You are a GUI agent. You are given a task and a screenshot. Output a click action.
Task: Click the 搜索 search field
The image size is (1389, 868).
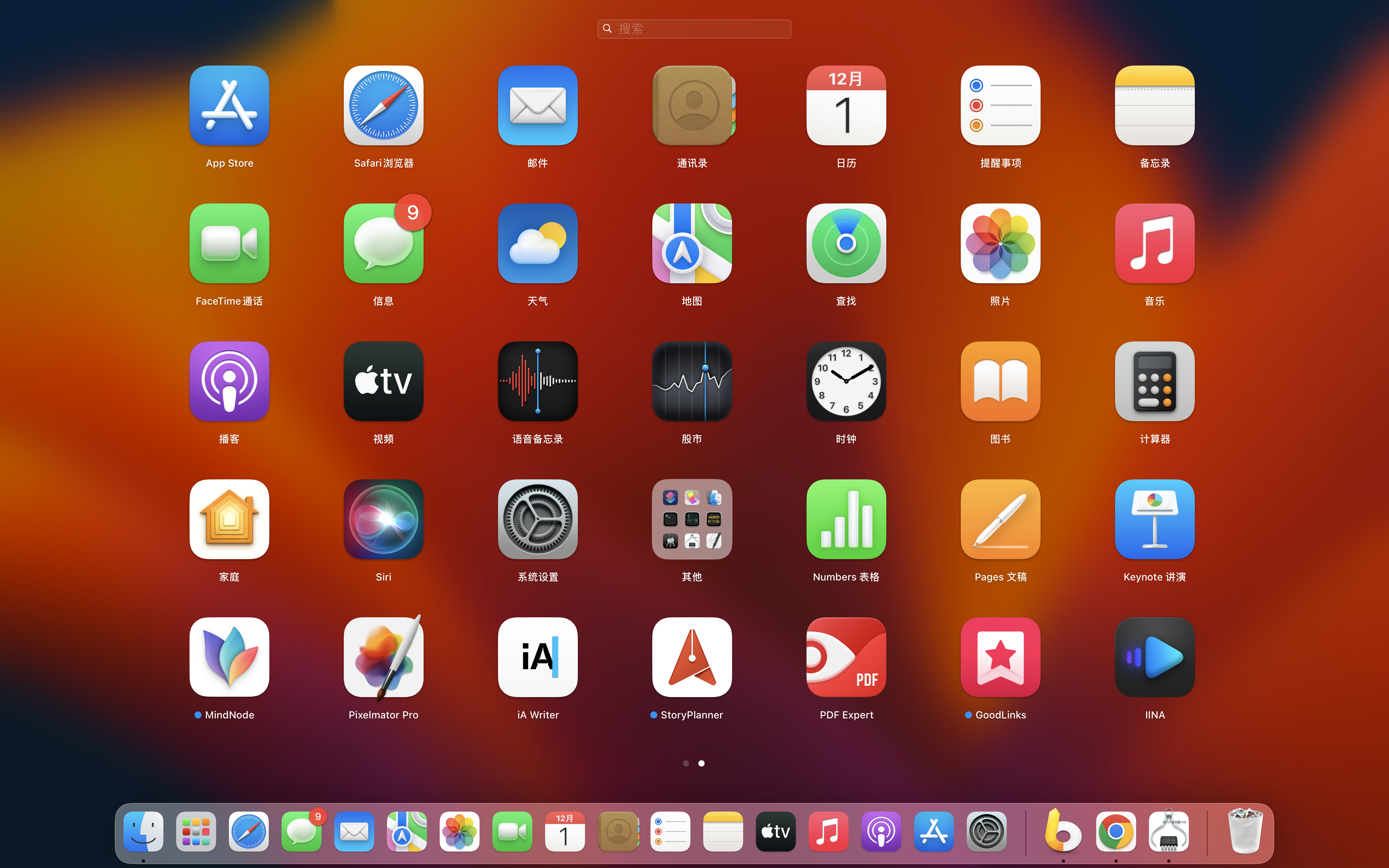pos(694,29)
